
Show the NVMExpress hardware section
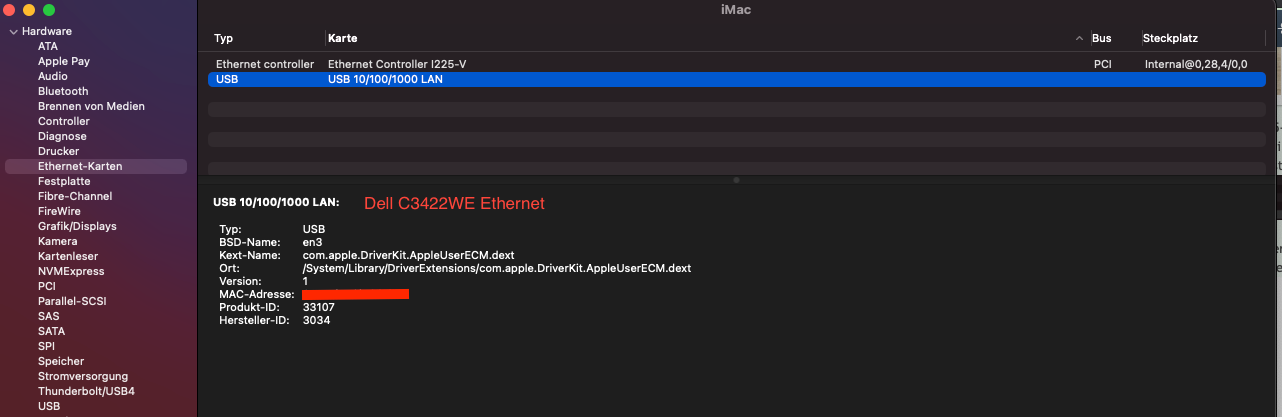click(71, 271)
